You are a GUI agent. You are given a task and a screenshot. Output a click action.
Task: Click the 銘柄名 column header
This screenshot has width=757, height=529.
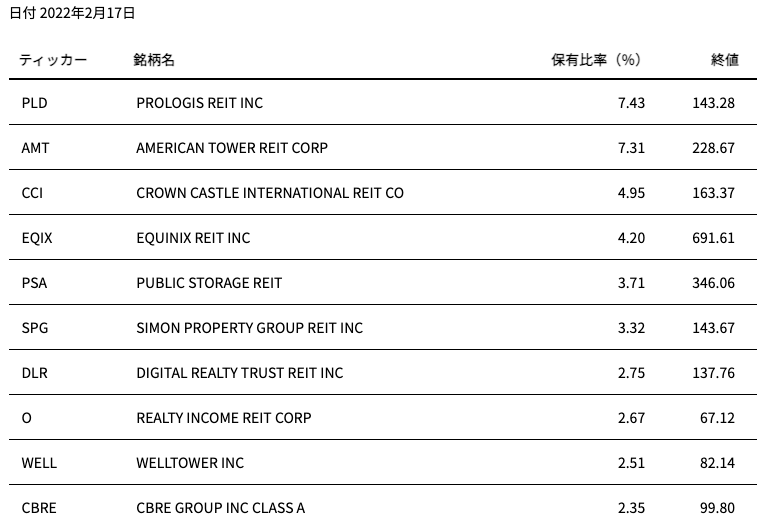(154, 60)
